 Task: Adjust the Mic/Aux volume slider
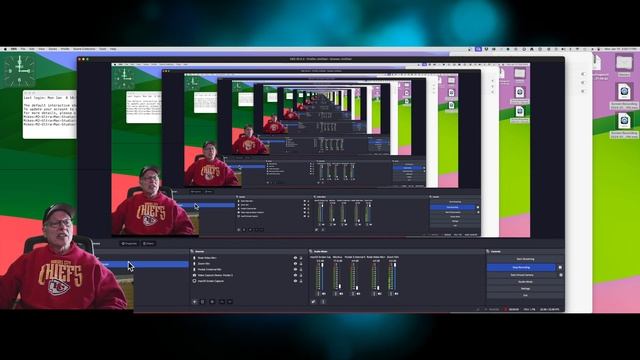pyautogui.click(x=340, y=276)
